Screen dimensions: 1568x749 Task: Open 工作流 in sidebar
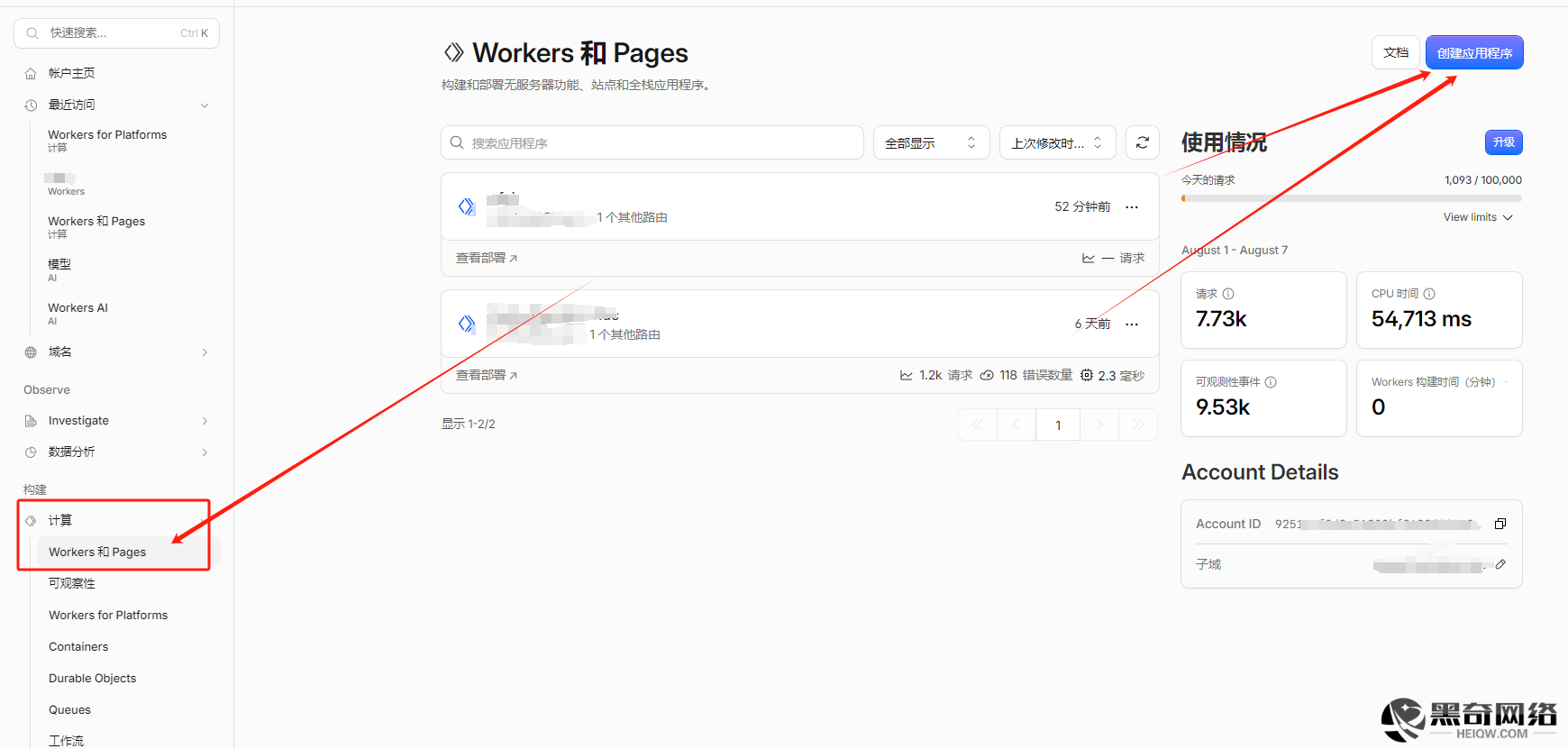click(x=66, y=741)
